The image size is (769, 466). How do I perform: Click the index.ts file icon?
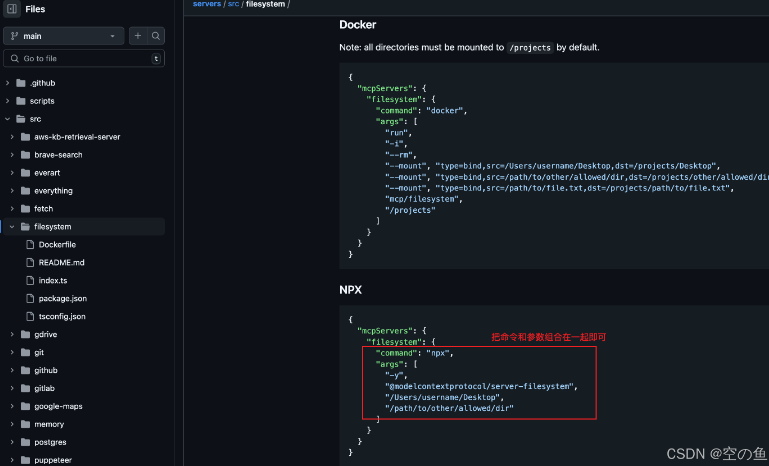pyautogui.click(x=29, y=281)
